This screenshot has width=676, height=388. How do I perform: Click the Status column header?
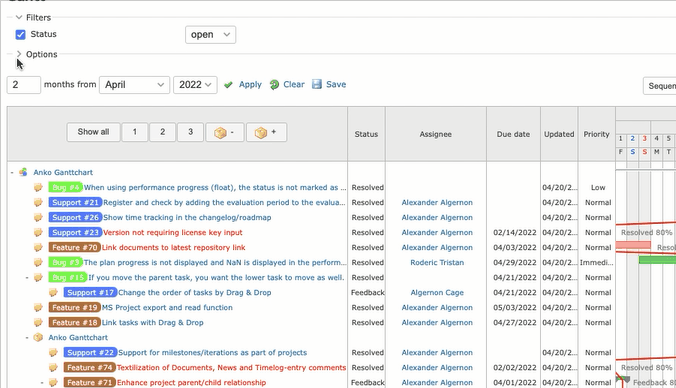(366, 134)
